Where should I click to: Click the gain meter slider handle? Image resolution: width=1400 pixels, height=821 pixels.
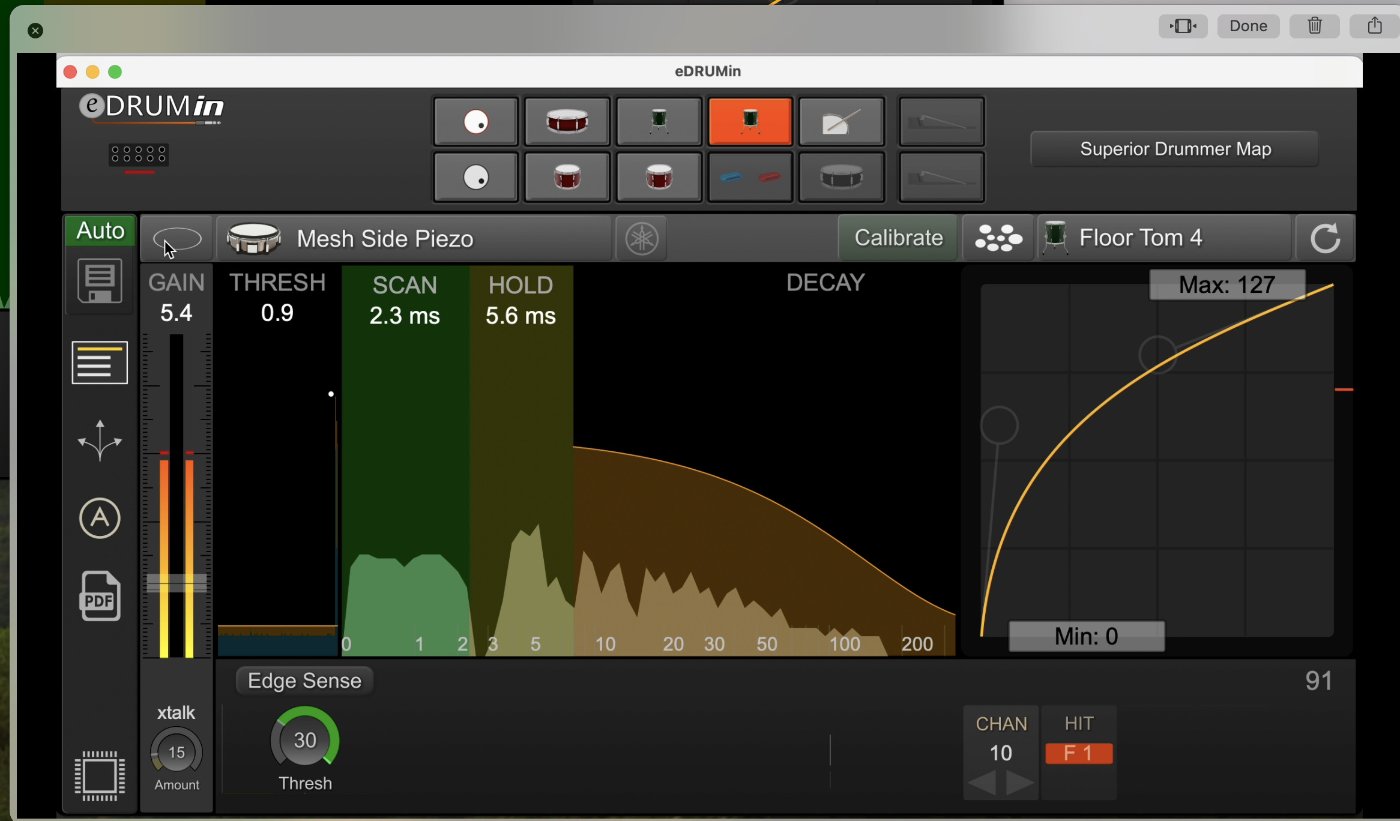pyautogui.click(x=177, y=583)
